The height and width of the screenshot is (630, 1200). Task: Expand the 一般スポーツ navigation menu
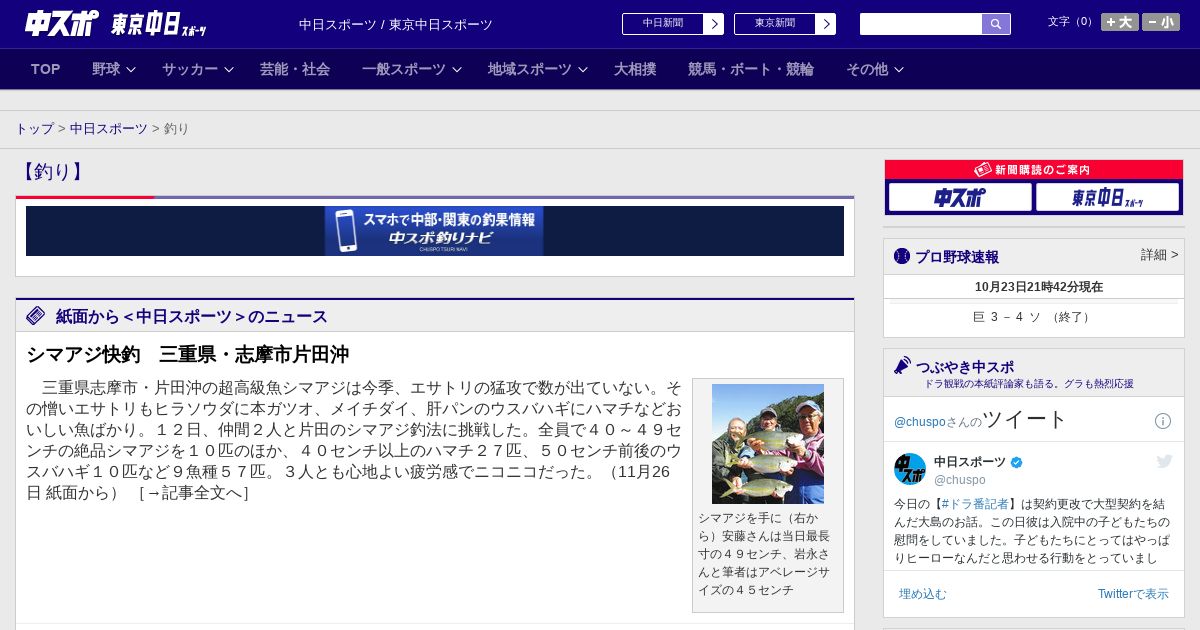[411, 69]
